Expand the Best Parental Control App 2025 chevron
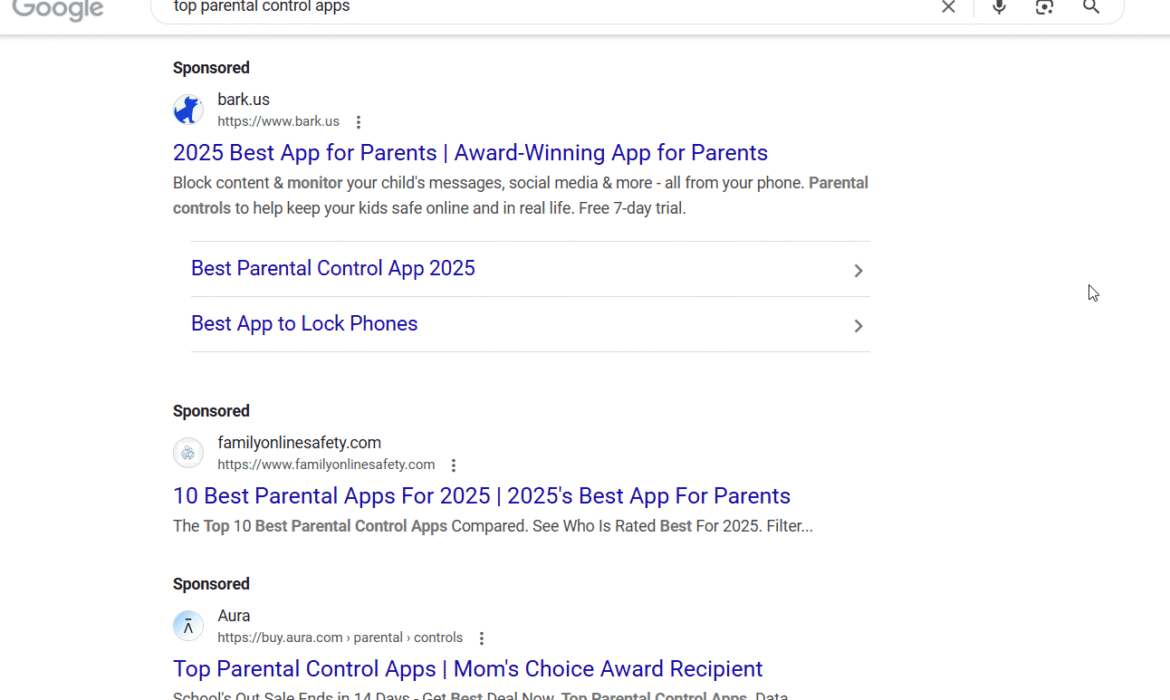1170x700 pixels. pos(858,270)
